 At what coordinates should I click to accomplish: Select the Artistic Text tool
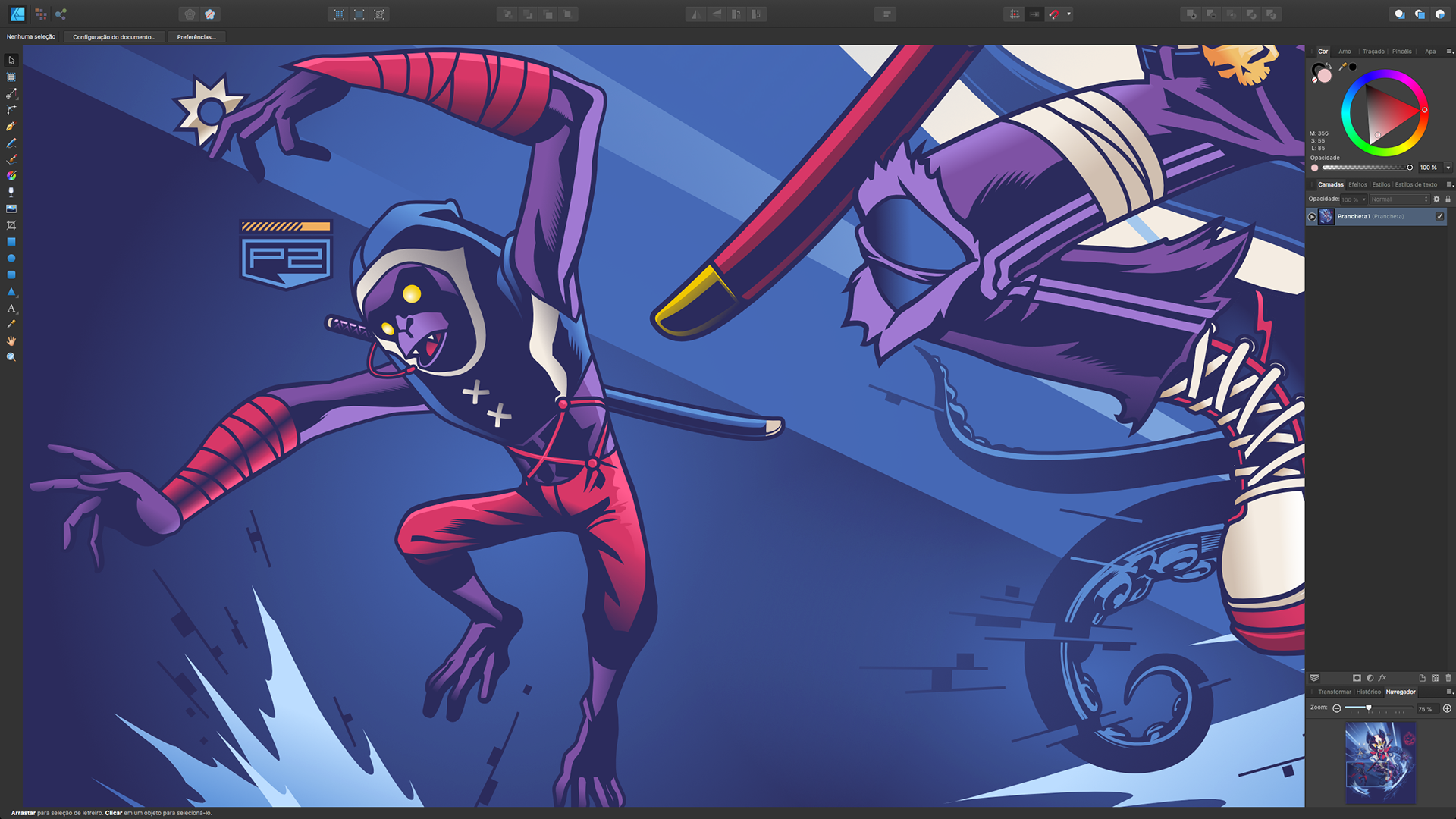(x=11, y=308)
